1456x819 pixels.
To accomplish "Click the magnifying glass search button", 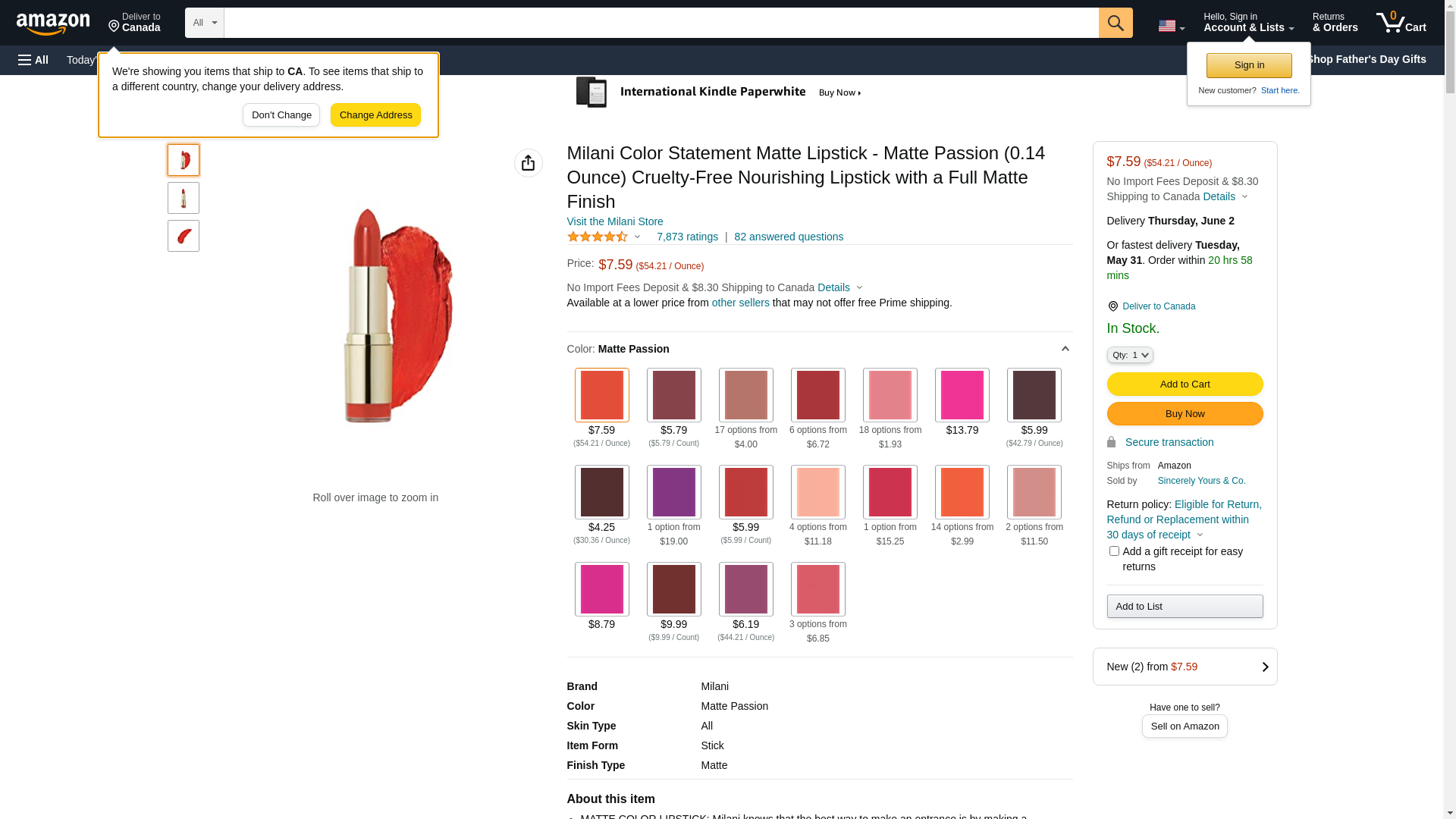I will point(1115,23).
